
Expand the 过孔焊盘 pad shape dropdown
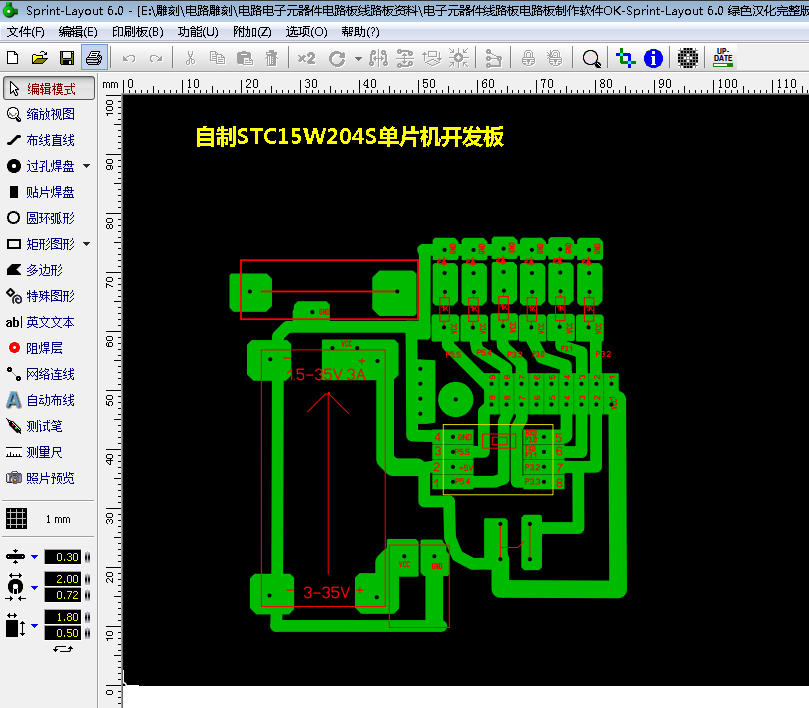(x=87, y=166)
